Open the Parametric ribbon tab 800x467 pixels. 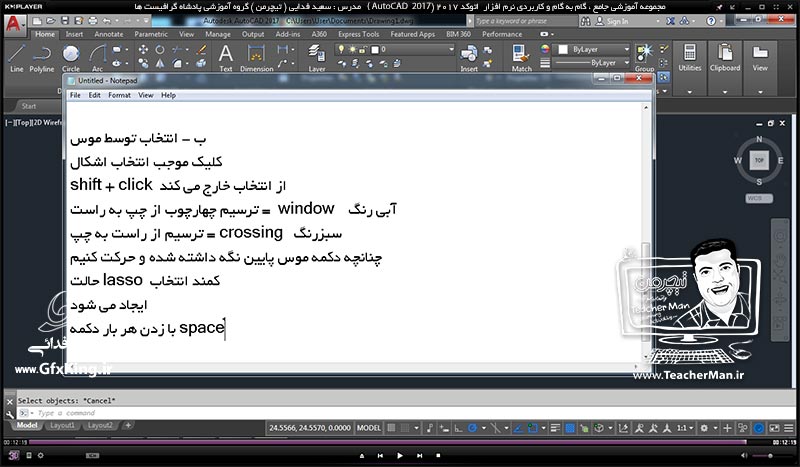151,34
